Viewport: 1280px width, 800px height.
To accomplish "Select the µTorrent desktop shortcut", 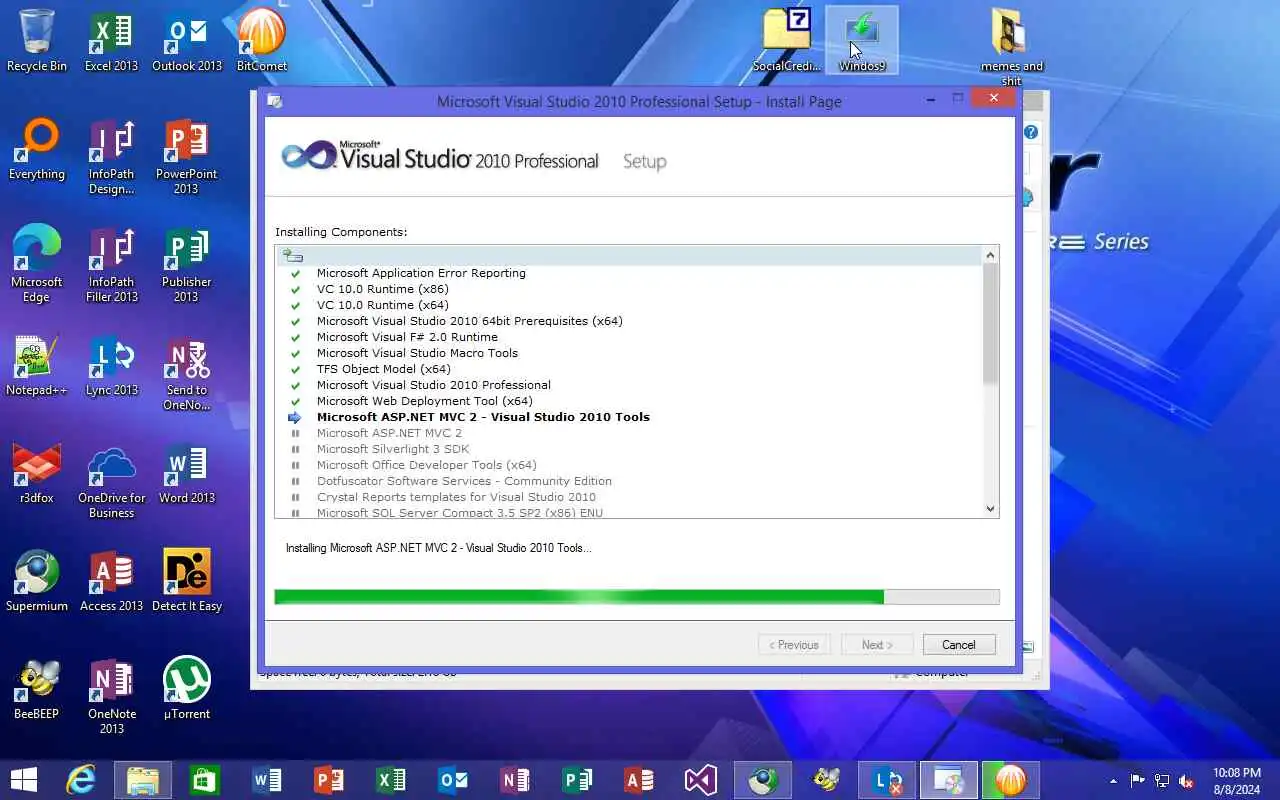I will [187, 689].
